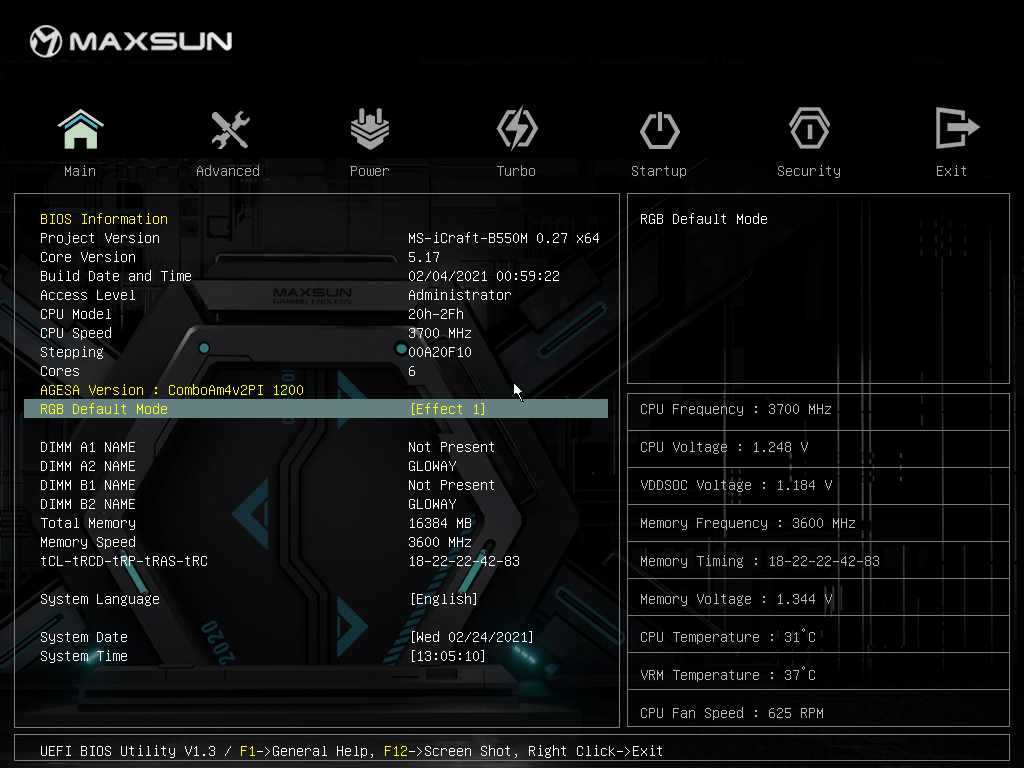1024x768 pixels.
Task: Click the VRM Temperature : 37°C readout
Action: [x=728, y=675]
